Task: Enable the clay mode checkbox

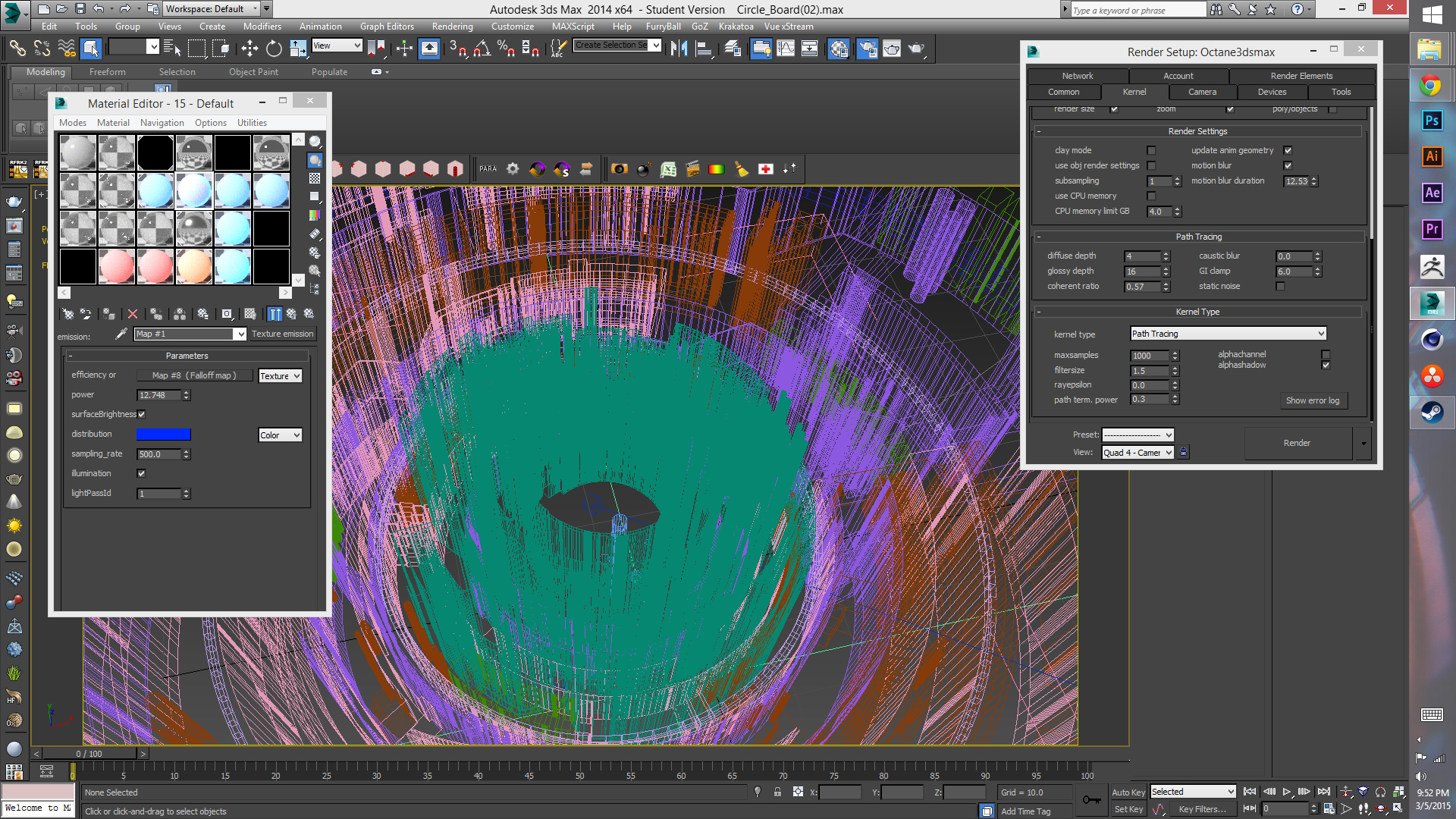Action: (x=1151, y=150)
